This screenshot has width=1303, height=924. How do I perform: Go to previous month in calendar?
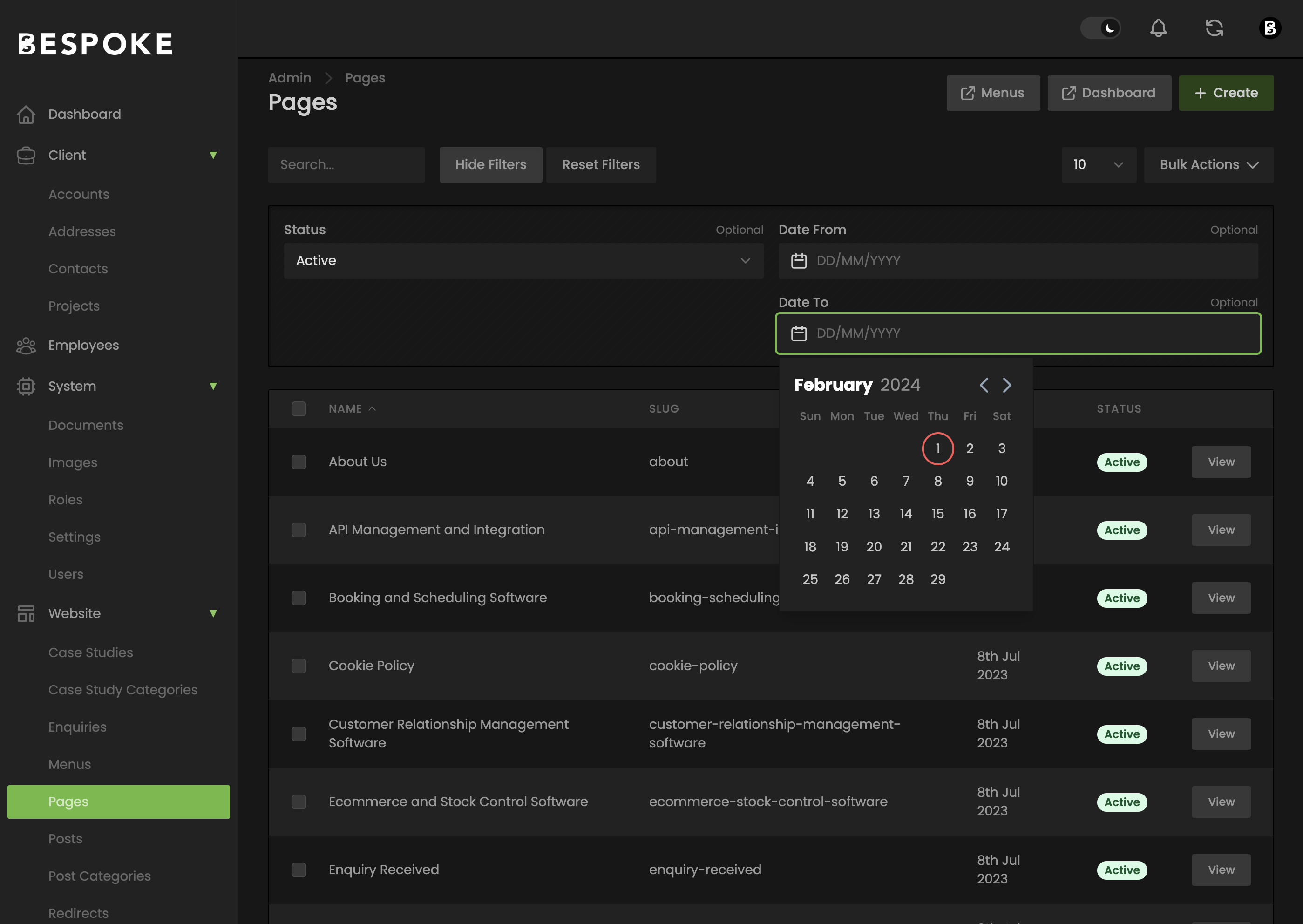(984, 385)
